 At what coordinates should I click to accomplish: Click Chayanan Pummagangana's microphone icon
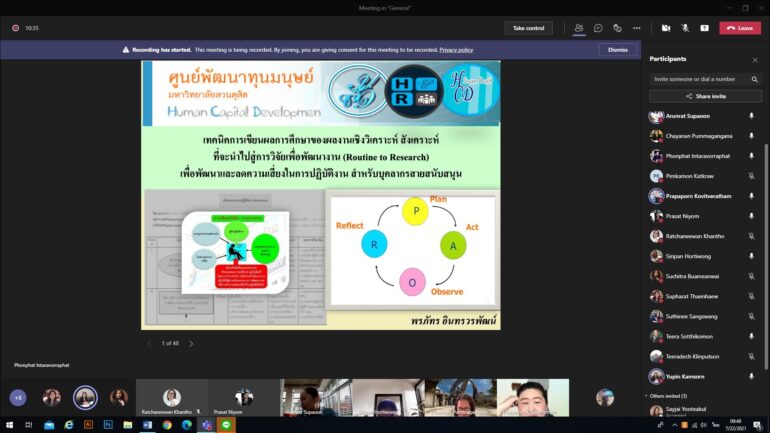point(751,136)
